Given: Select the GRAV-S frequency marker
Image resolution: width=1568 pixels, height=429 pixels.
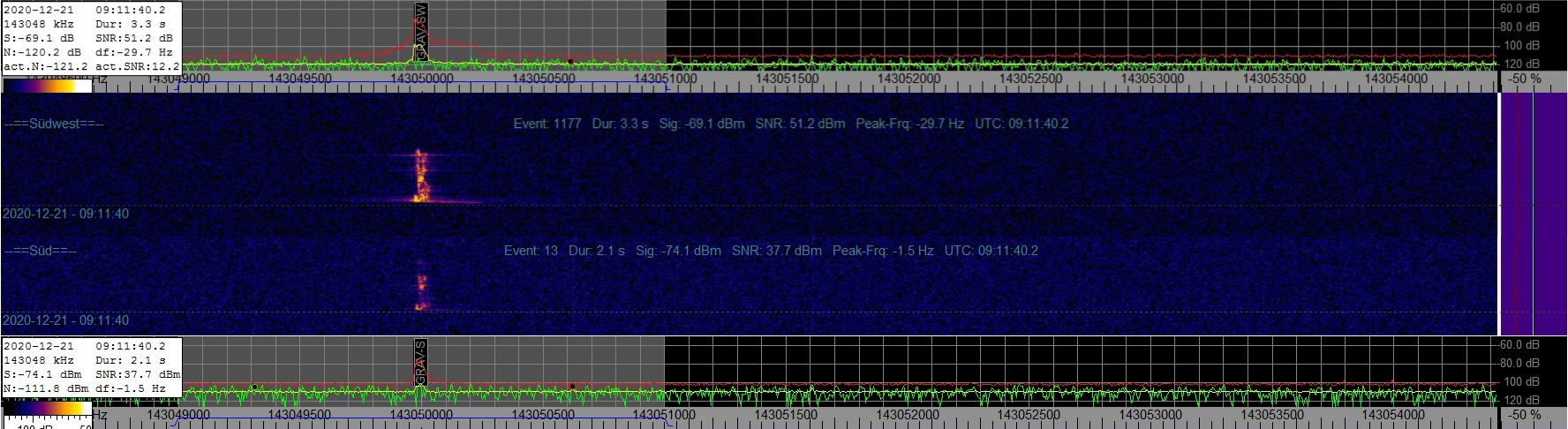Looking at the screenshot, I should pos(421,364).
